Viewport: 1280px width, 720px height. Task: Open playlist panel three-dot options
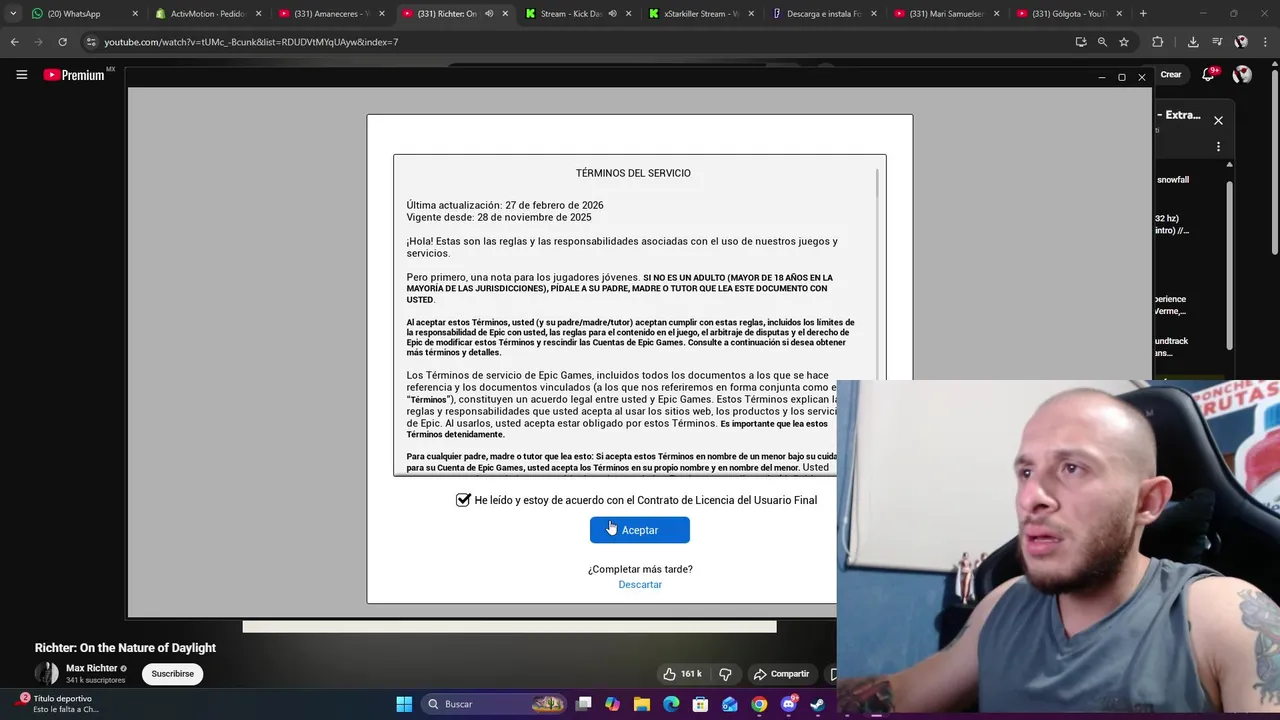pyautogui.click(x=1218, y=146)
